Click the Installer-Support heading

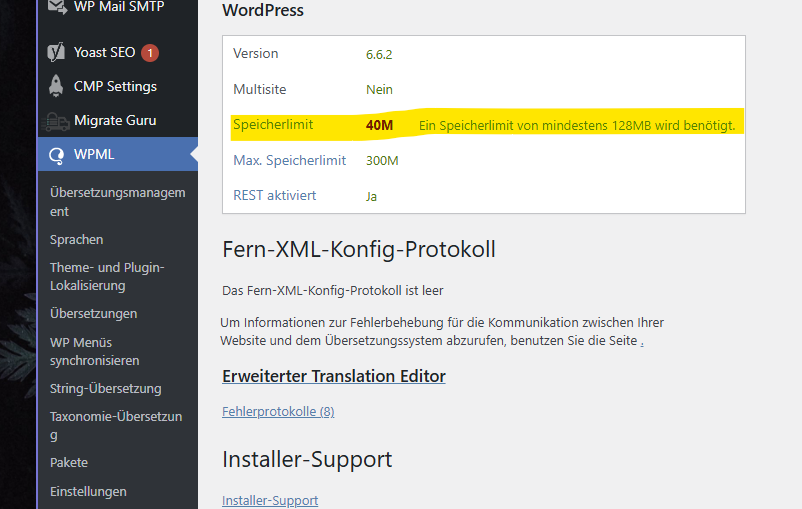pyautogui.click(x=307, y=459)
